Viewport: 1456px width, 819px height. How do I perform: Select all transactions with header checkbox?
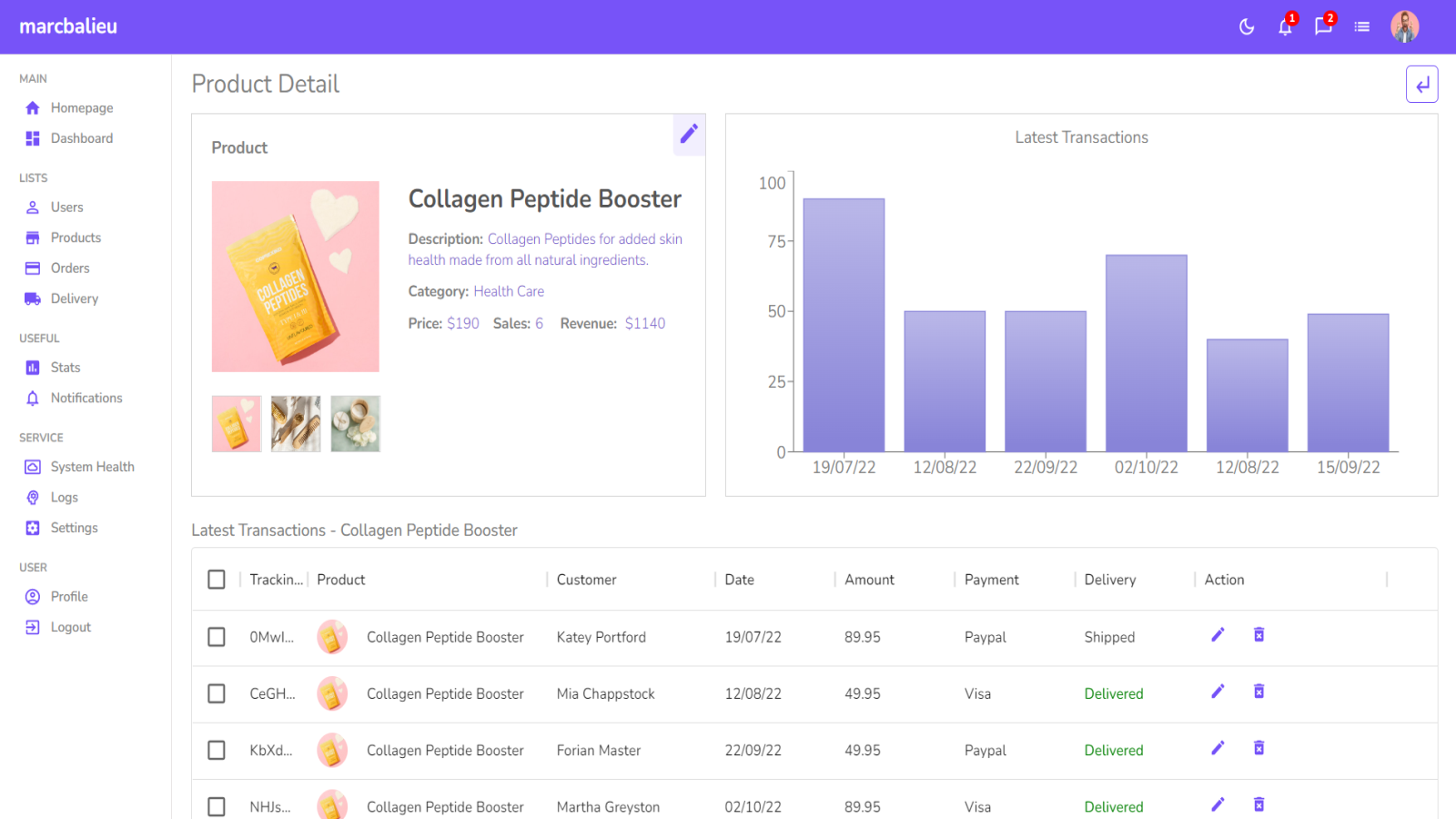point(217,580)
